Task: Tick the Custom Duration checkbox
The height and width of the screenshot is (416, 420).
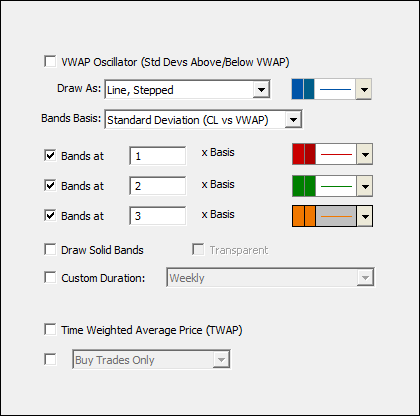Action: point(50,277)
